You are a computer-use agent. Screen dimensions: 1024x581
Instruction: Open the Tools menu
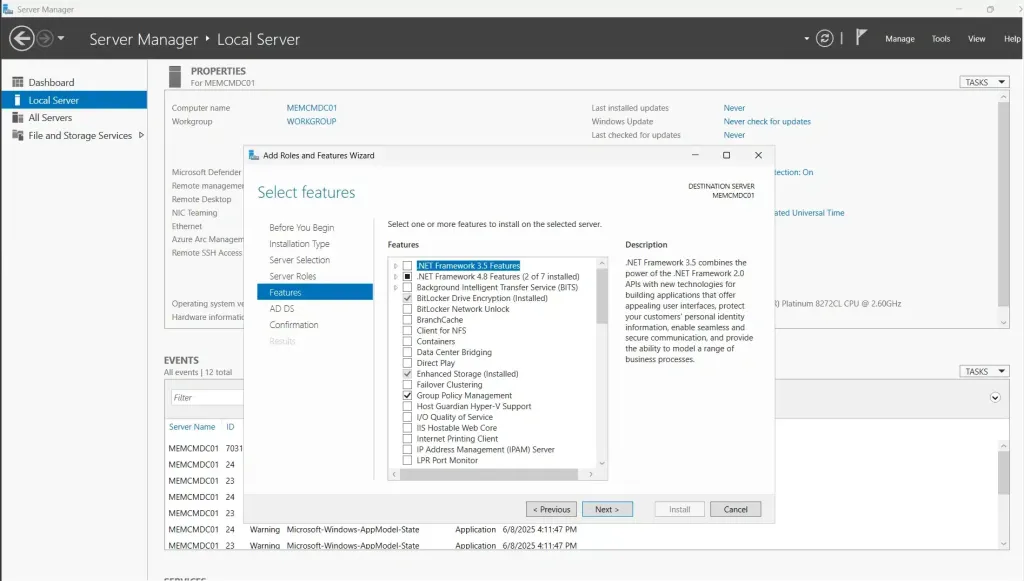click(940, 39)
